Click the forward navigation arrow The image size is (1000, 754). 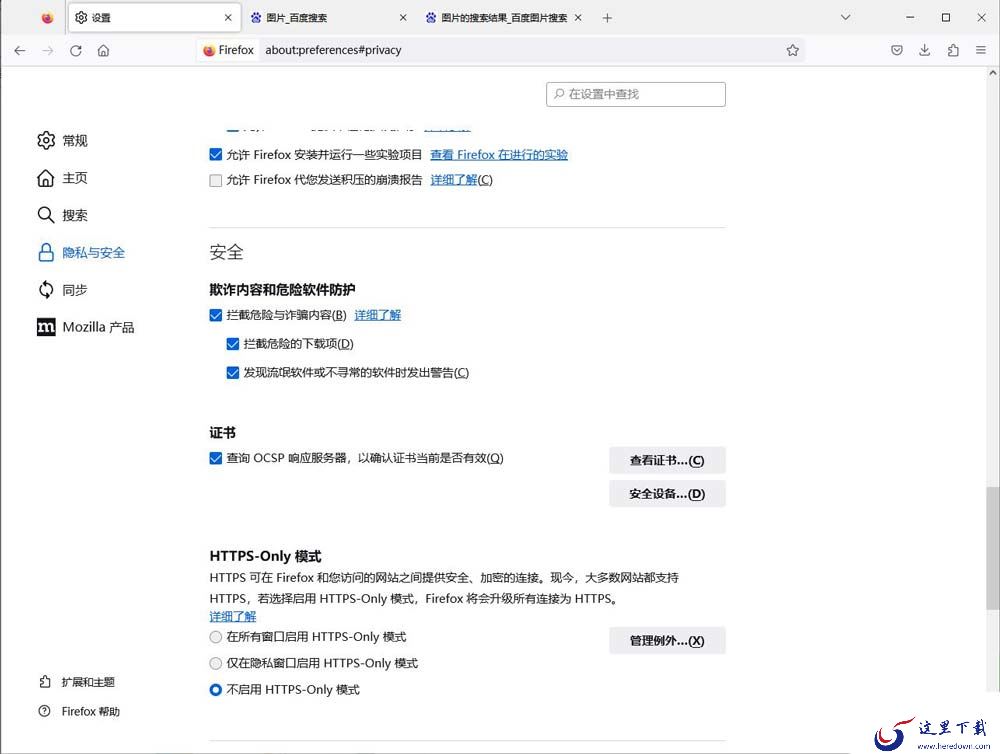[x=48, y=50]
